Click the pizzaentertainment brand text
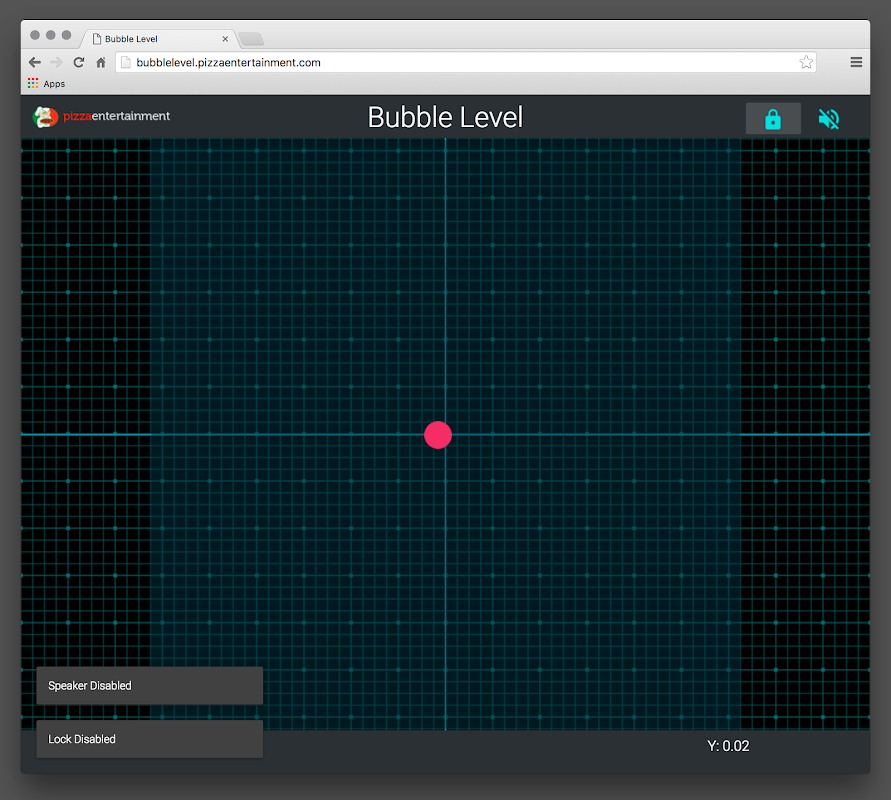The image size is (891, 800). pos(116,116)
